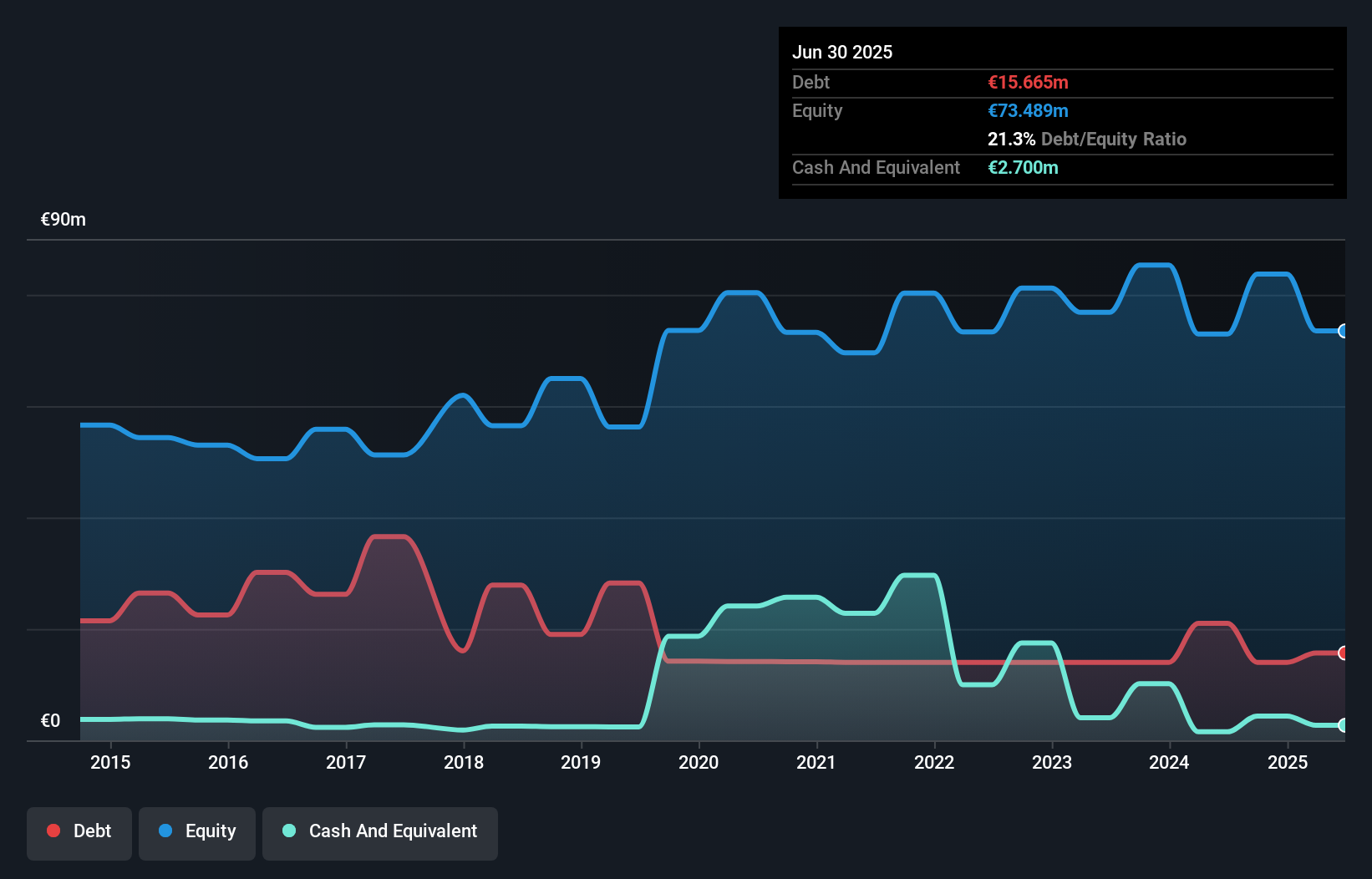Click the Equity value €73.489m in tooltip
The width and height of the screenshot is (1372, 879).
click(x=1028, y=110)
